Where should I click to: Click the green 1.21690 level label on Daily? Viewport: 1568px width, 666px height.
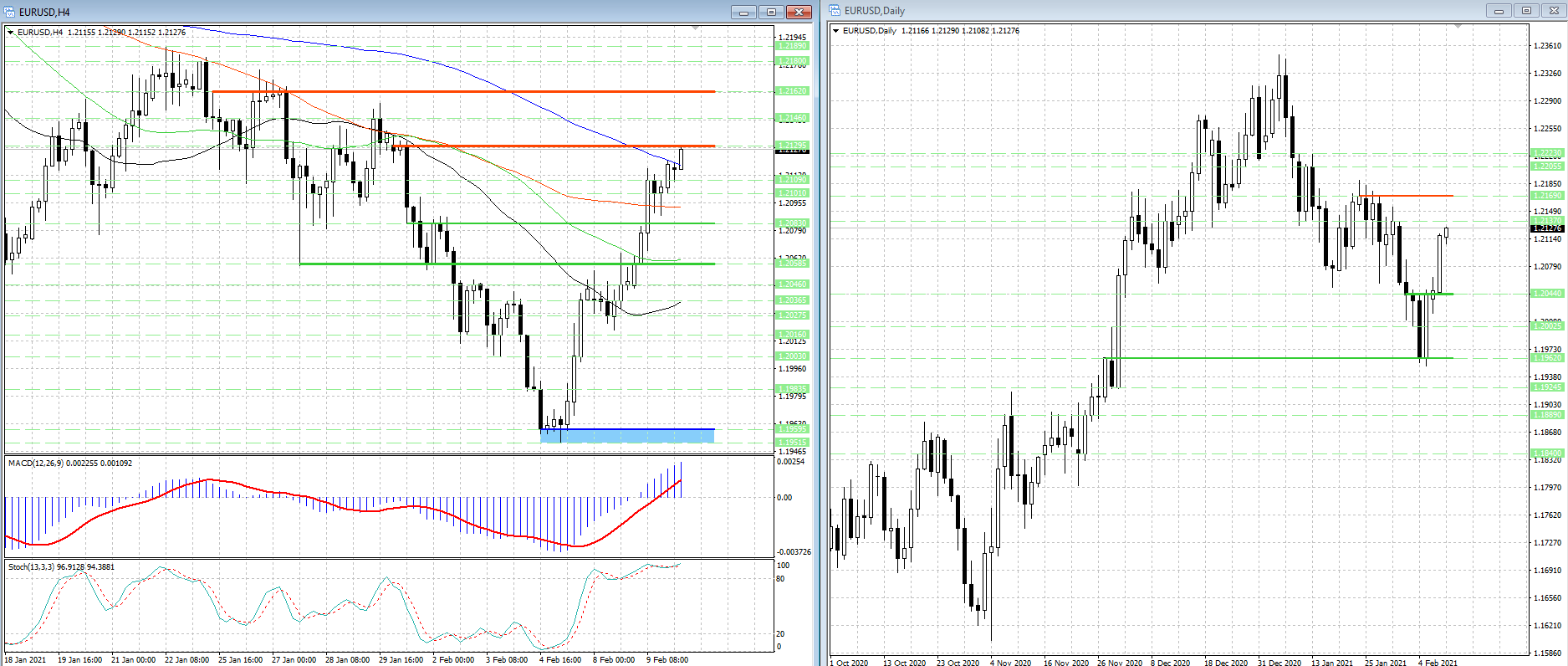tap(1547, 196)
